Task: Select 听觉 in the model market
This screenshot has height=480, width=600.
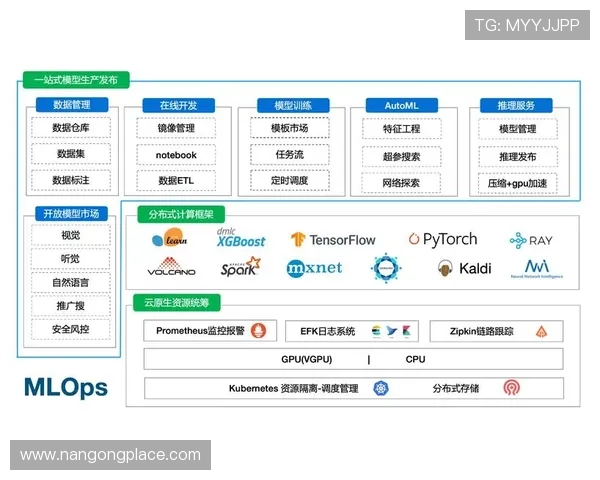Action: pos(70,259)
